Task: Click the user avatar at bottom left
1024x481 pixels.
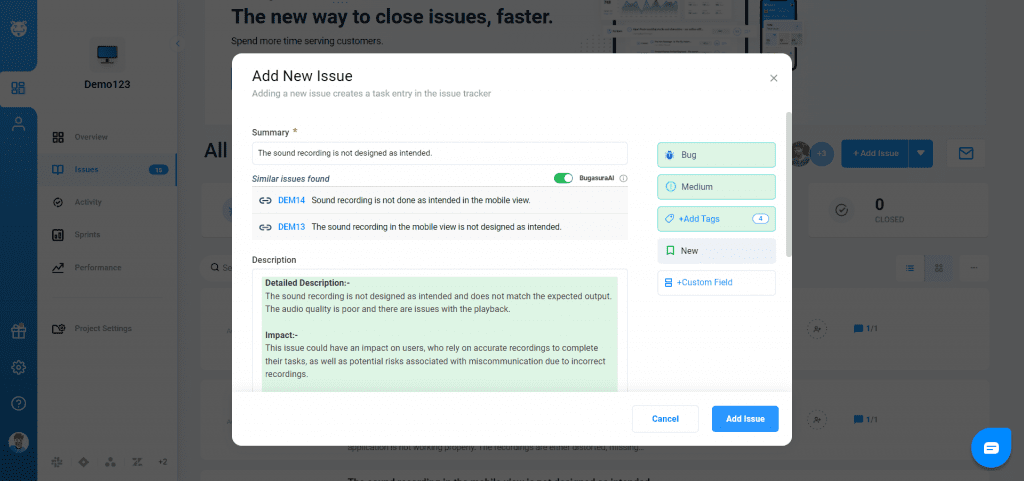Action: coord(18,442)
